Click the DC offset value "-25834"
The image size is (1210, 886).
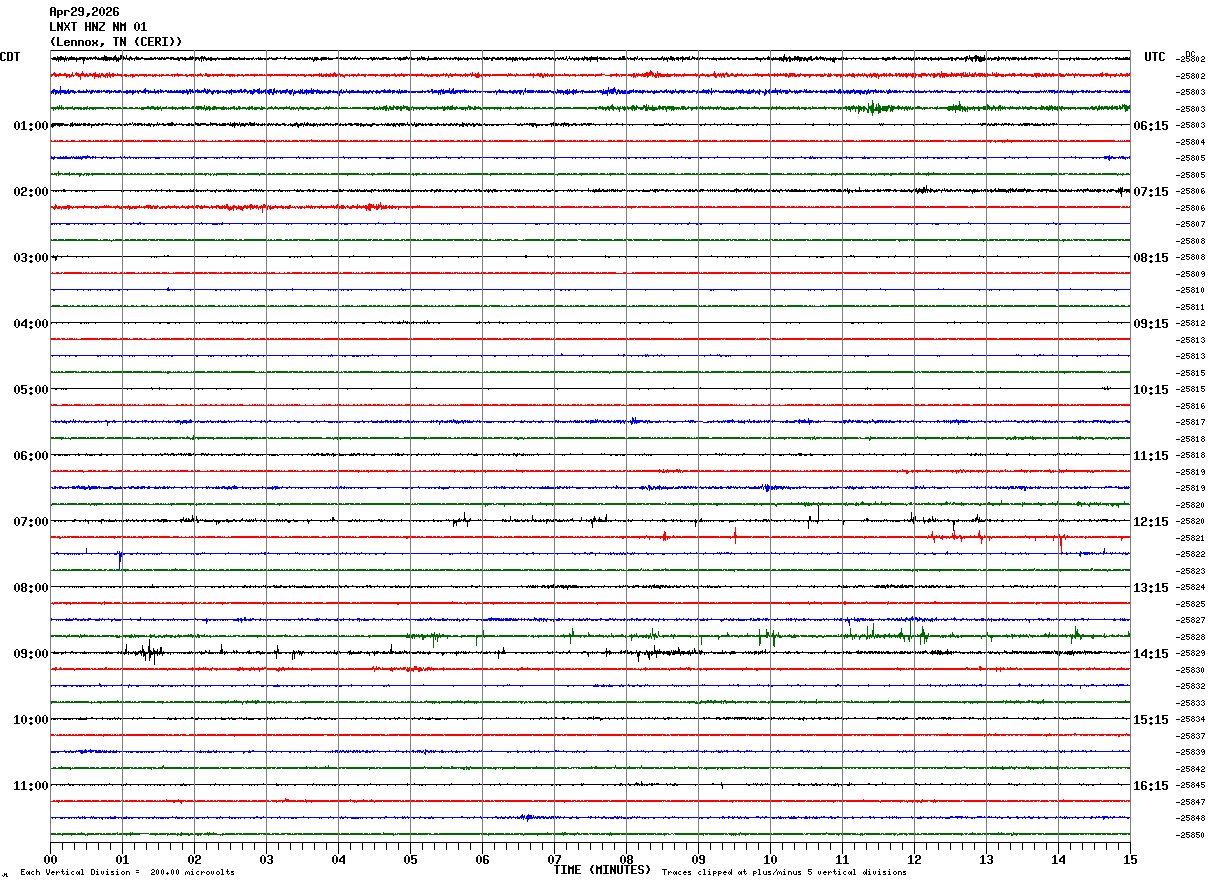click(x=1191, y=720)
